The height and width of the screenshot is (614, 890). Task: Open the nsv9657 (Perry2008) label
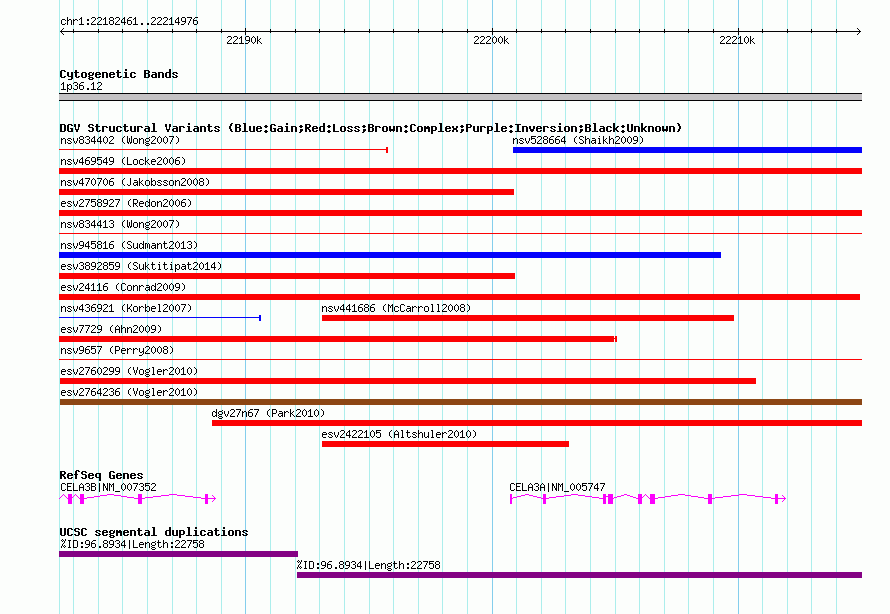(117, 350)
